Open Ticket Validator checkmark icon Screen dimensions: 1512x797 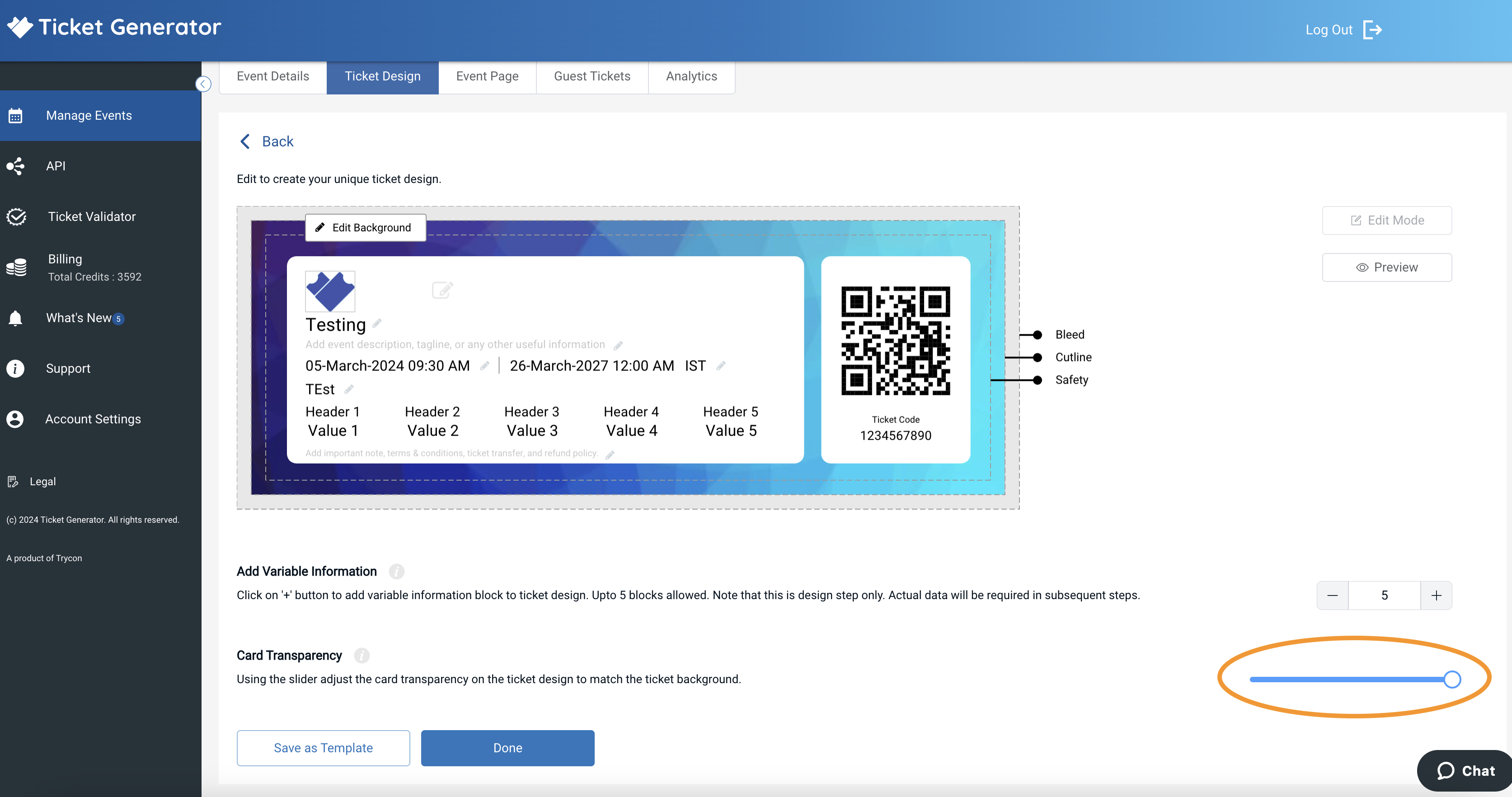tap(15, 216)
